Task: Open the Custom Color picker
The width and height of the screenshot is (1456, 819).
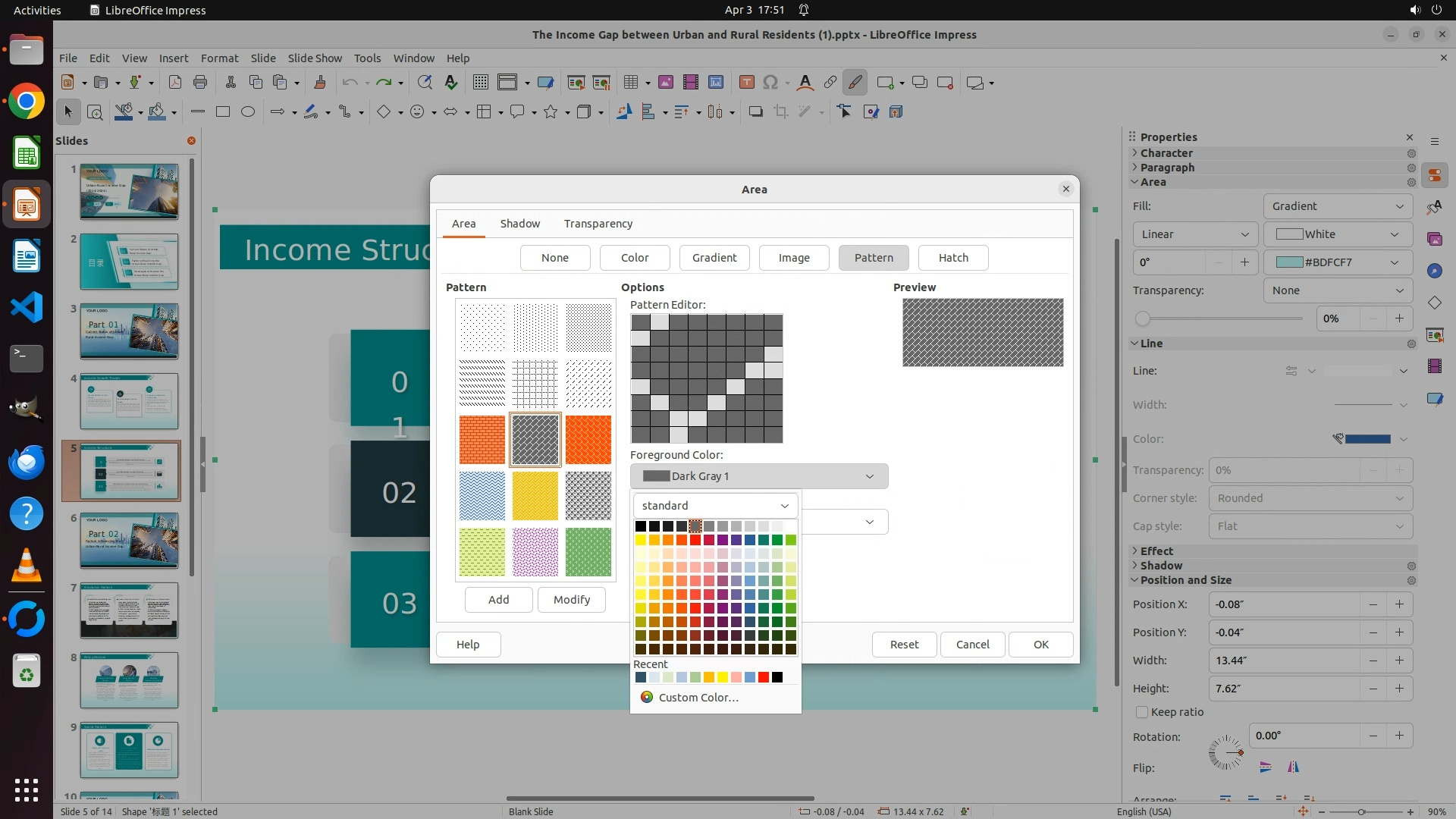Action: tap(698, 698)
